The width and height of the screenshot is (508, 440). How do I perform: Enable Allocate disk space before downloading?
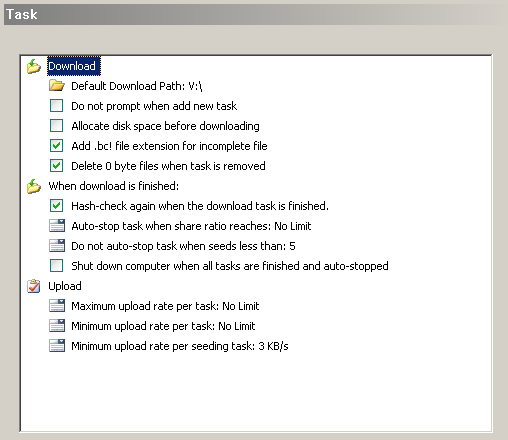click(x=56, y=126)
